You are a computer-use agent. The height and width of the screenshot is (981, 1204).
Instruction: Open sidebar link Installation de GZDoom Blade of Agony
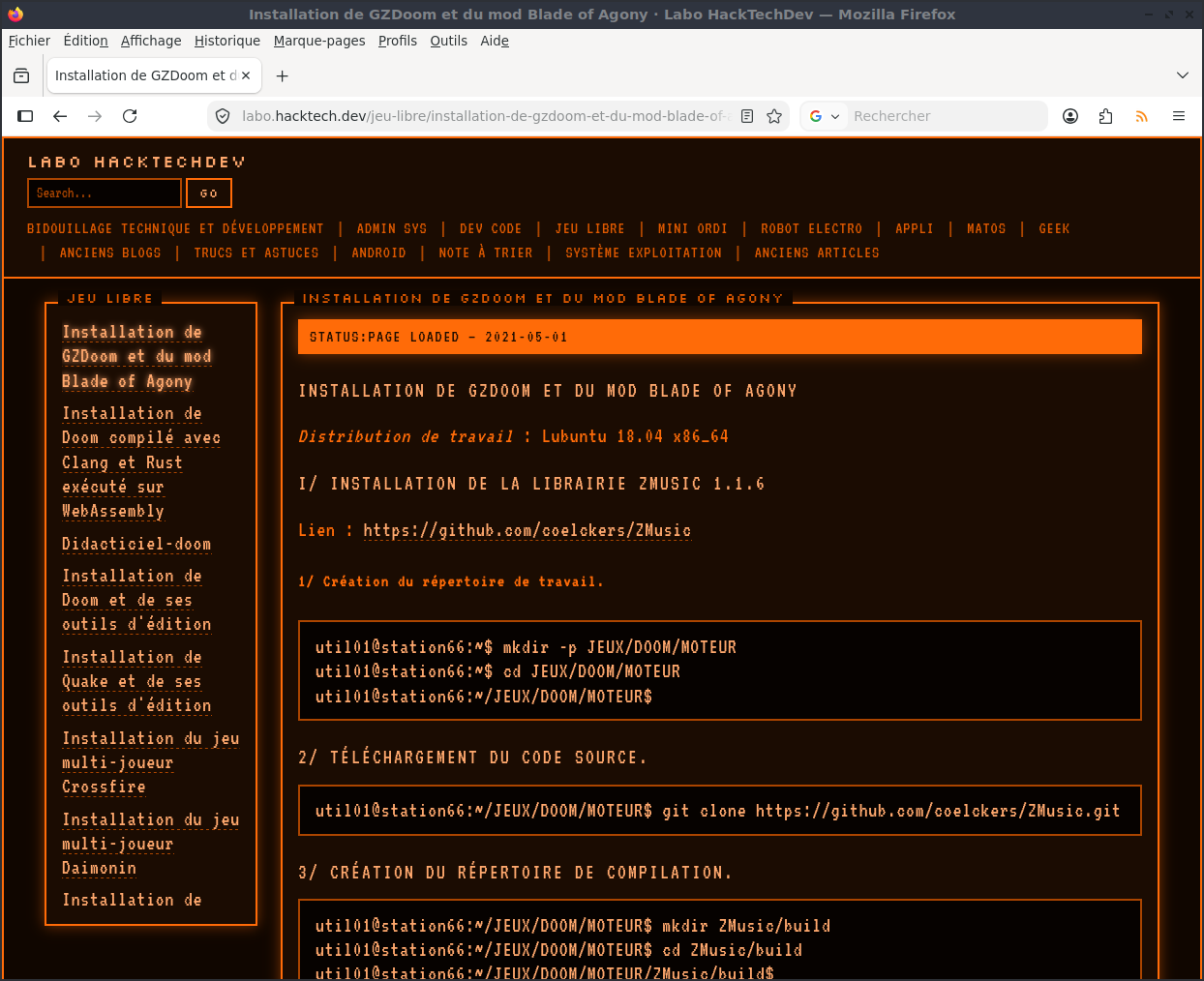coord(136,357)
